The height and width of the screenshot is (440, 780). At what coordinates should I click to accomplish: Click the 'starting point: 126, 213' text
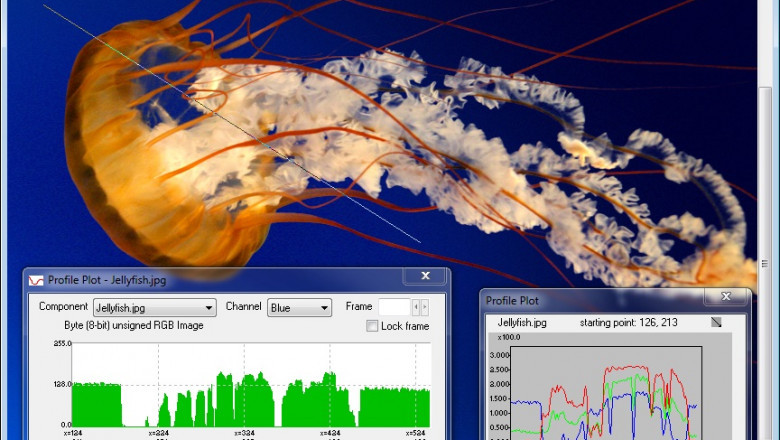point(628,323)
